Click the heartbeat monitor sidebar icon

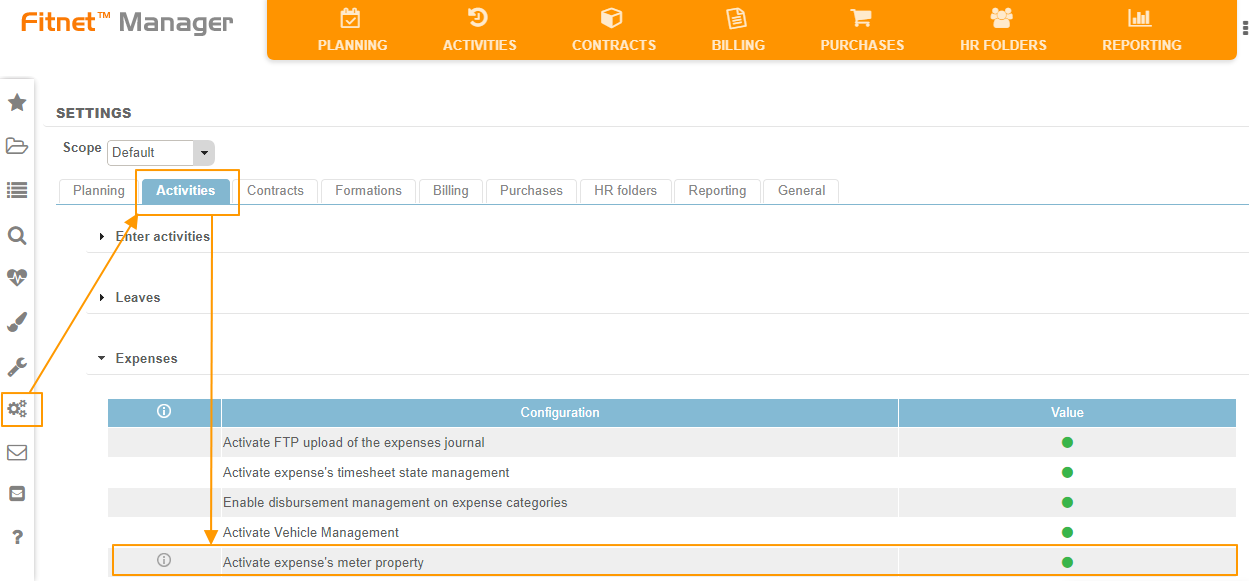pos(17,278)
